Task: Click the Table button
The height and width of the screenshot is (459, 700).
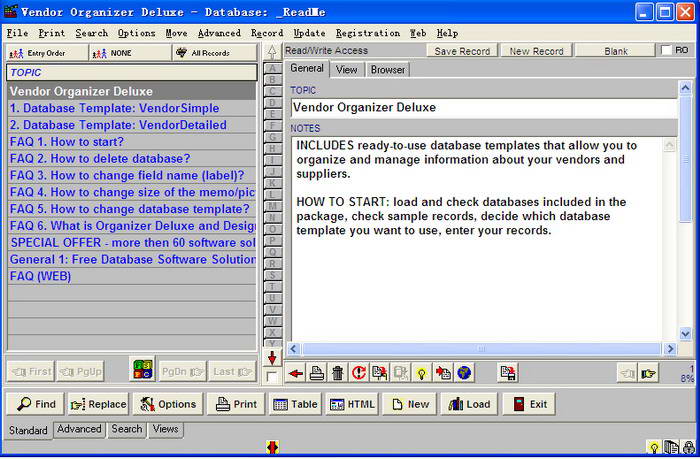Action: (x=295, y=404)
